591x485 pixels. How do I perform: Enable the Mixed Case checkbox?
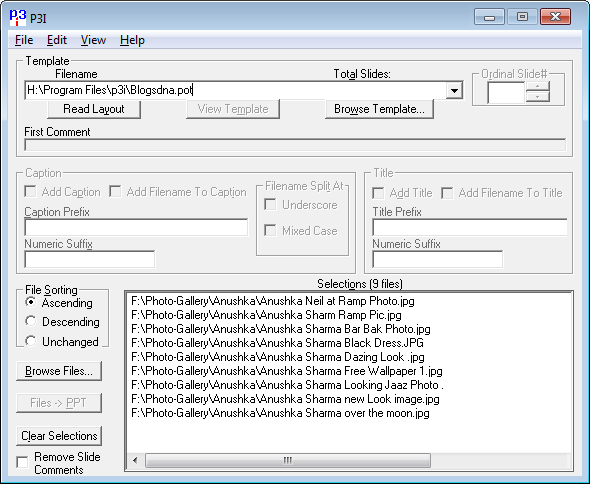click(270, 230)
